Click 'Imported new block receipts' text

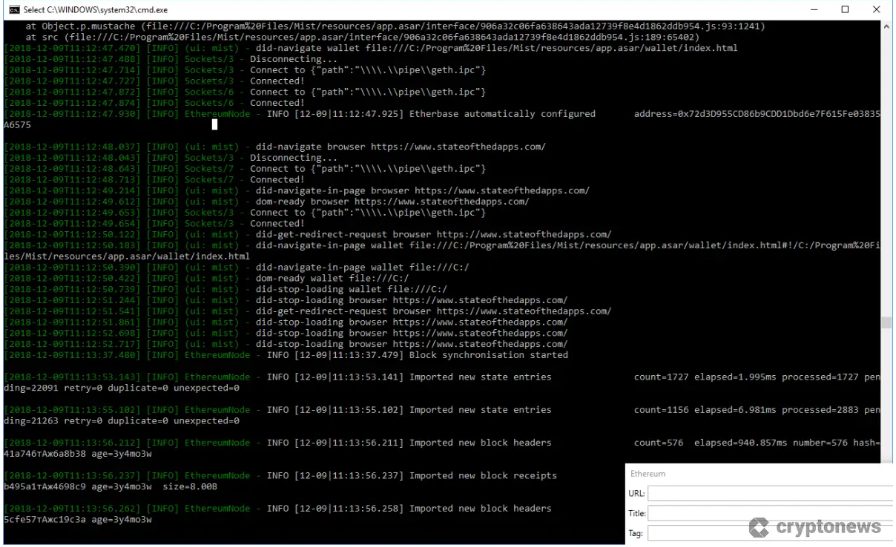coord(483,476)
